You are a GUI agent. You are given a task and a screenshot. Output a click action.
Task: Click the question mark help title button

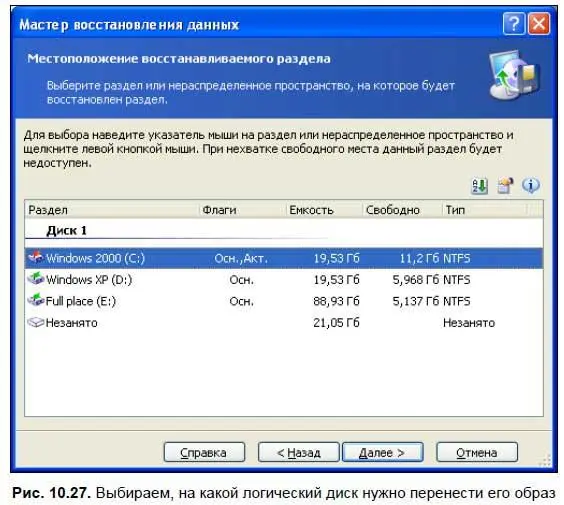513,24
